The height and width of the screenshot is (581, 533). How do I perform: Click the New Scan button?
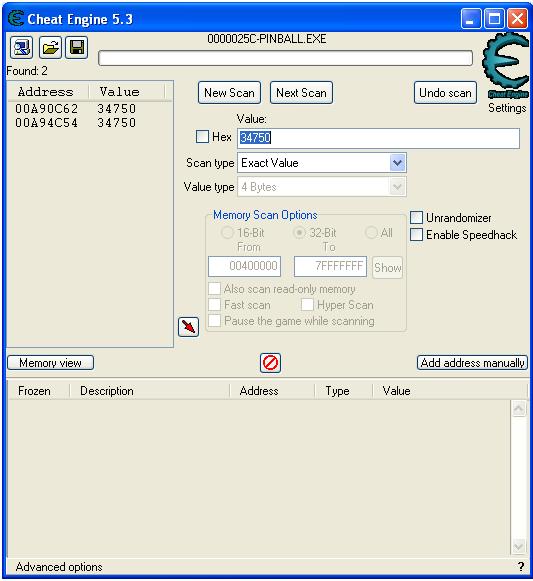point(229,93)
